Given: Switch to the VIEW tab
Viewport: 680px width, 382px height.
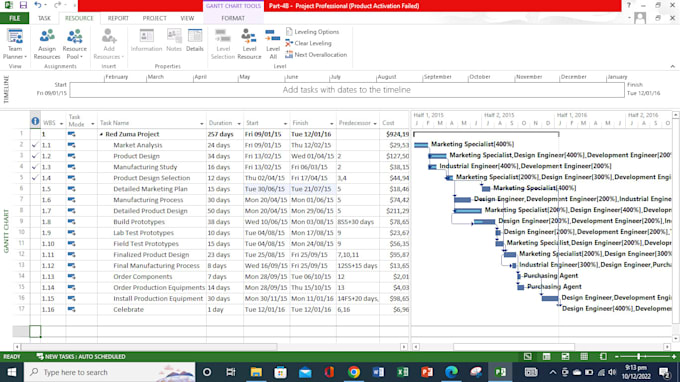Looking at the screenshot, I should [187, 18].
